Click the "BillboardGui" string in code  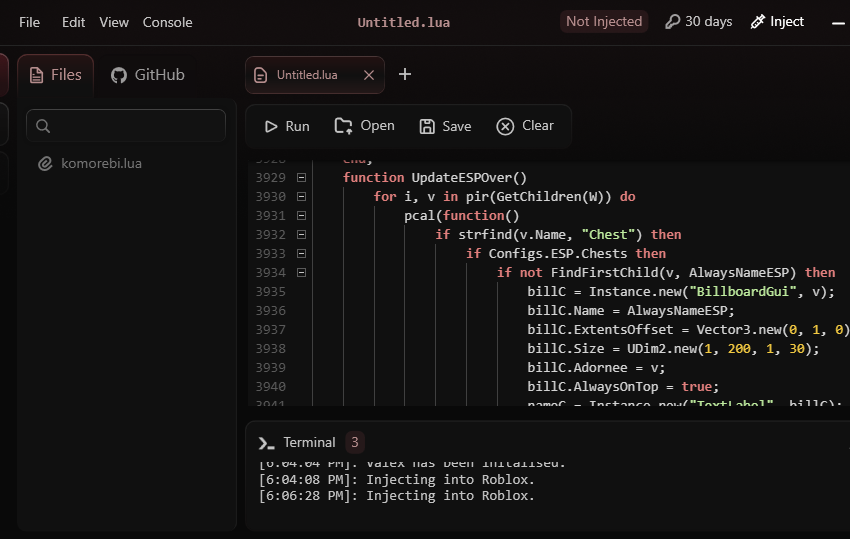[743, 292]
